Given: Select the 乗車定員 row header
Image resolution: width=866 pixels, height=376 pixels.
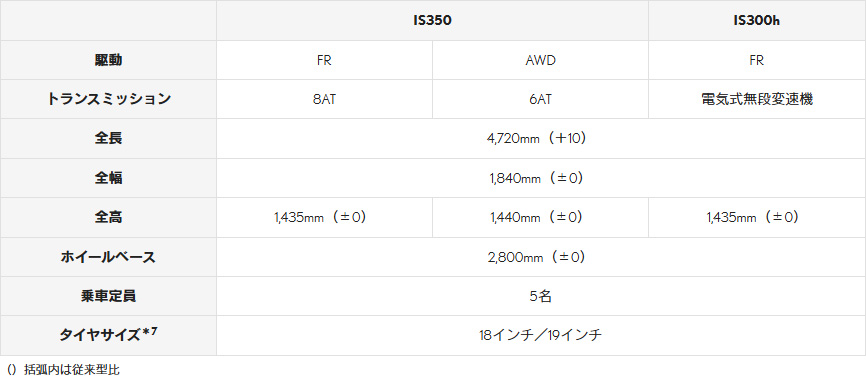Looking at the screenshot, I should 108,296.
